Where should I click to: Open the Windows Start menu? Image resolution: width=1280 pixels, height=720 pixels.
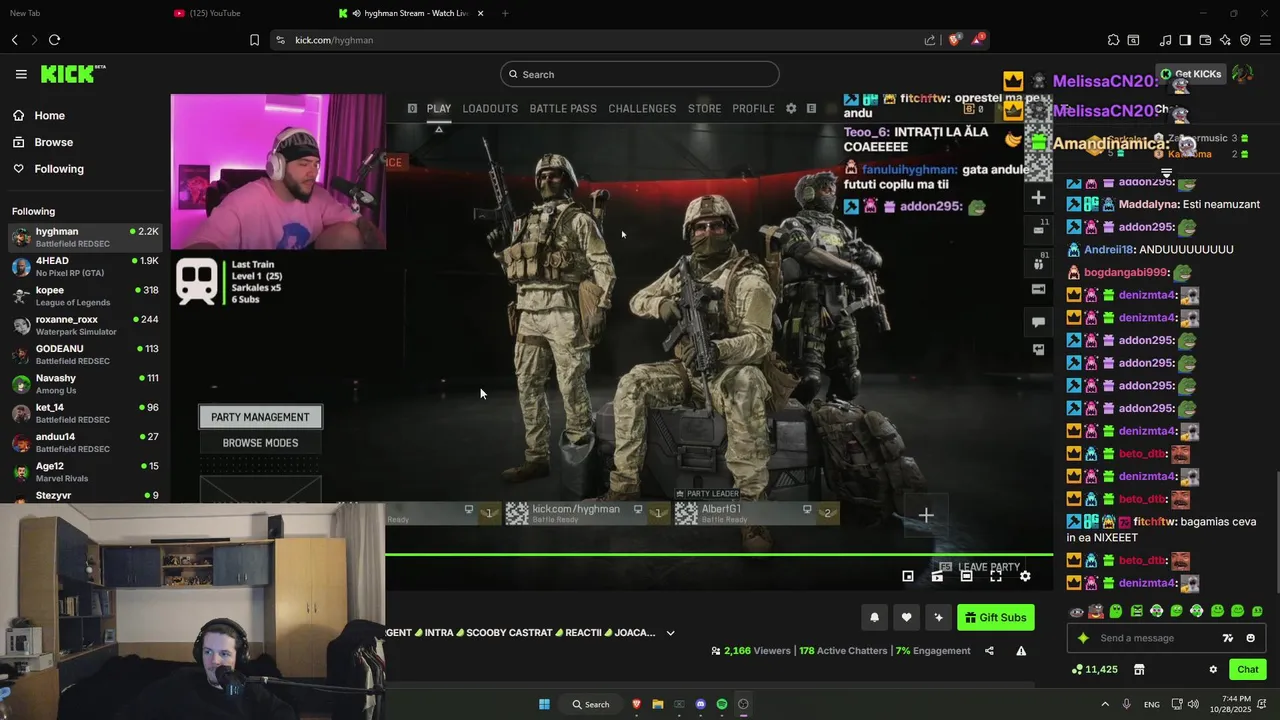click(x=544, y=704)
